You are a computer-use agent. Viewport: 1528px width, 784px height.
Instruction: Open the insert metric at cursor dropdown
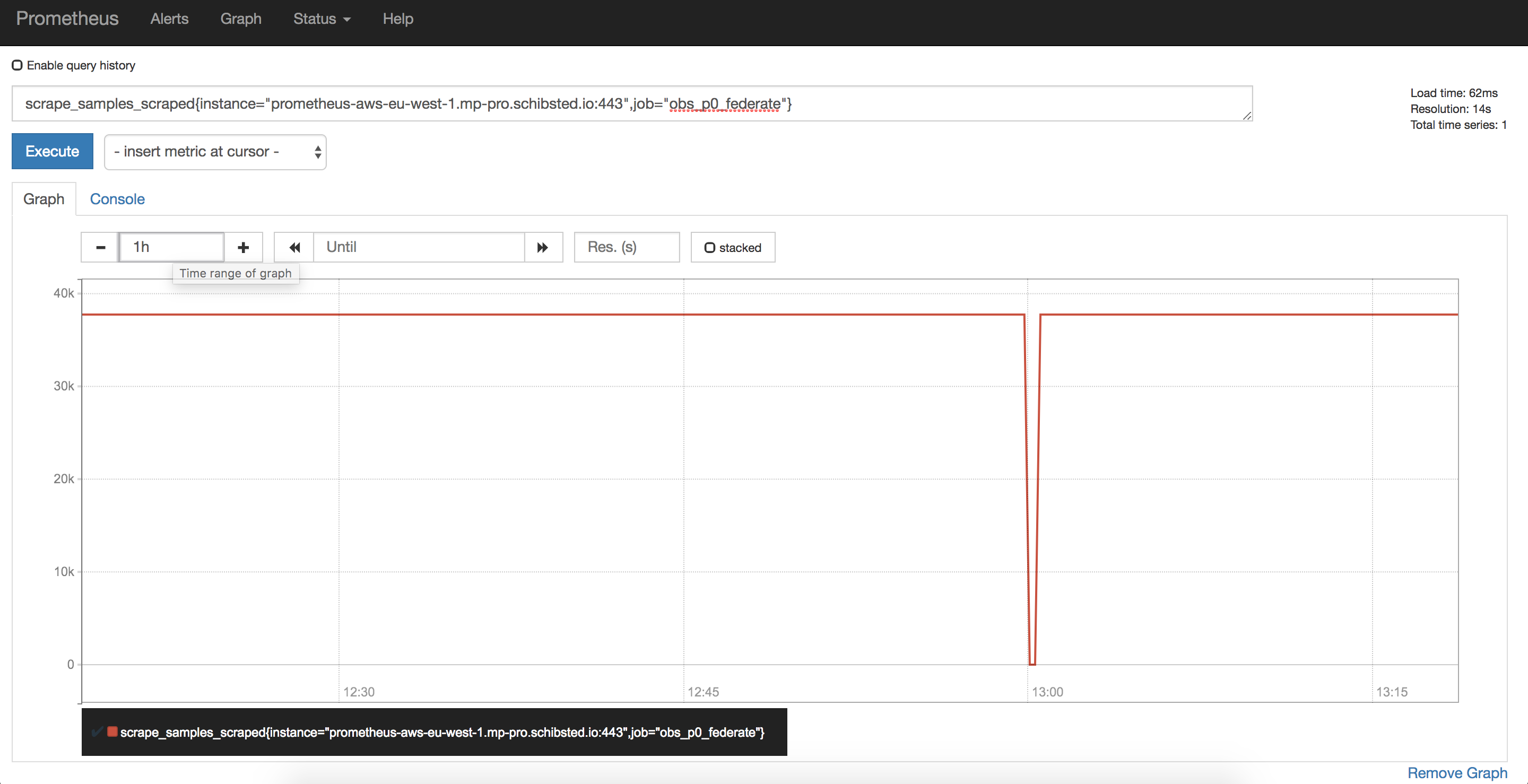coord(215,152)
